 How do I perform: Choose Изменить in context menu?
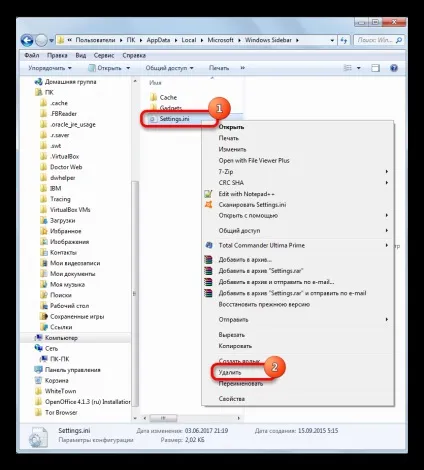coord(232,149)
